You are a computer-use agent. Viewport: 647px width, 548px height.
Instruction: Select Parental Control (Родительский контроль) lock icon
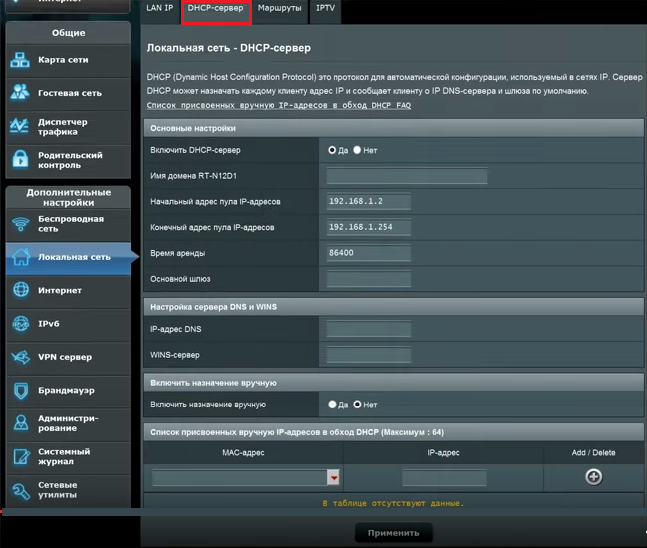pos(21,160)
